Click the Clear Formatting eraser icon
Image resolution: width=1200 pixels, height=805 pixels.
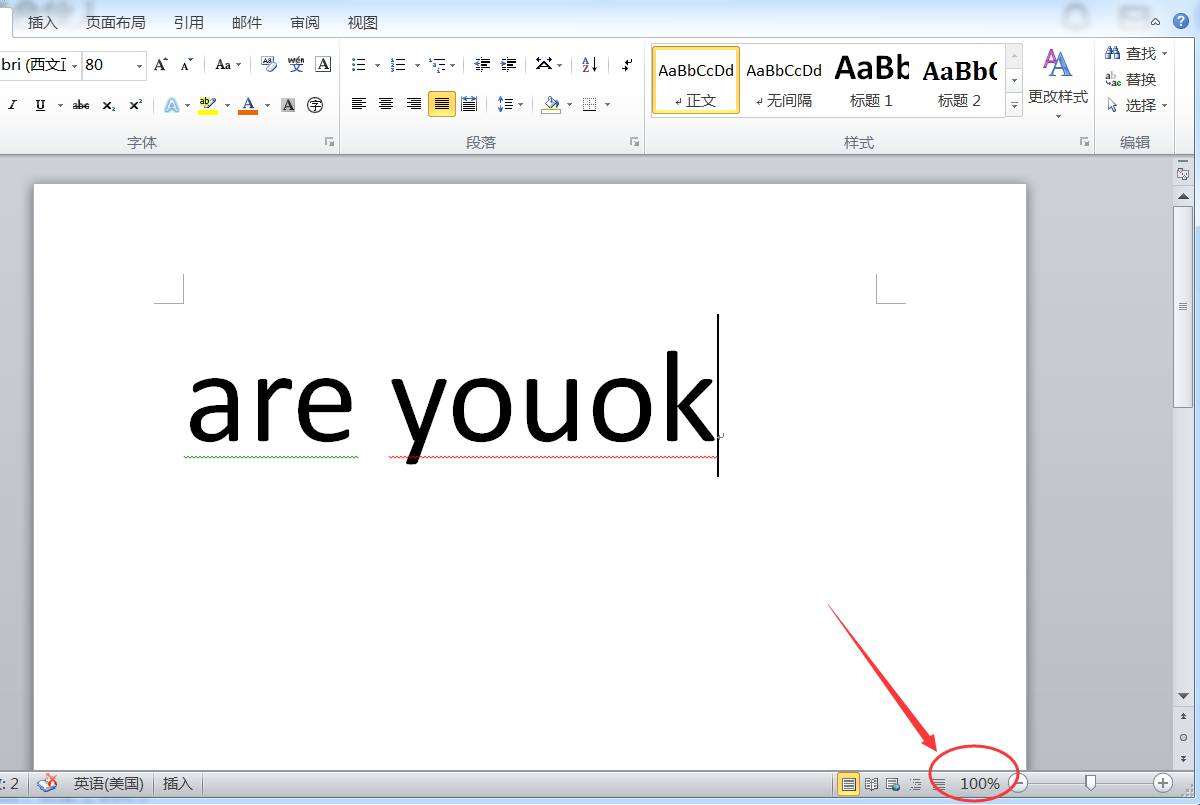[268, 65]
